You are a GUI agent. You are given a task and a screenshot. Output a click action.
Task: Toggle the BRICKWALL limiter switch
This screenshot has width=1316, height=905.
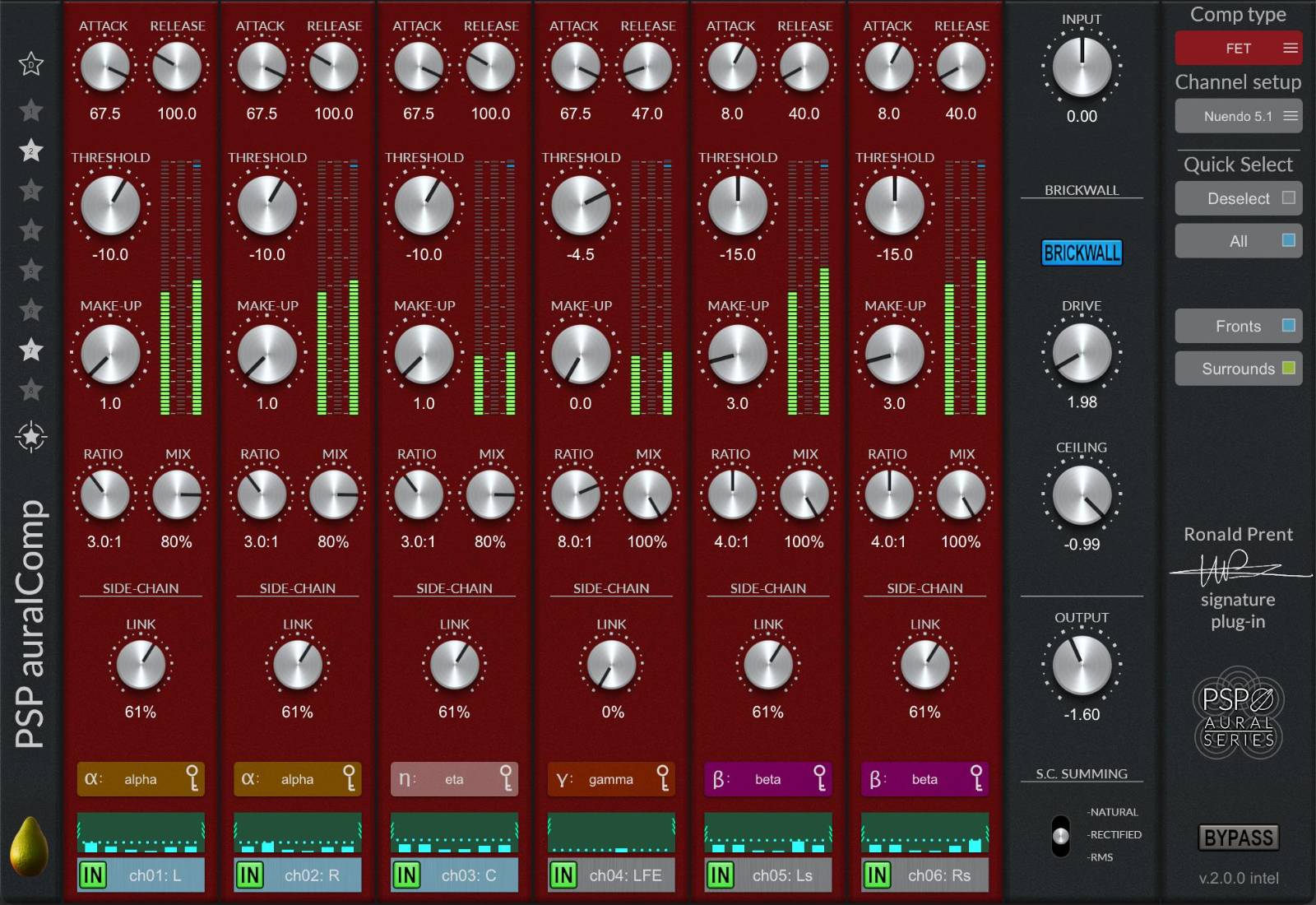pos(1082,253)
